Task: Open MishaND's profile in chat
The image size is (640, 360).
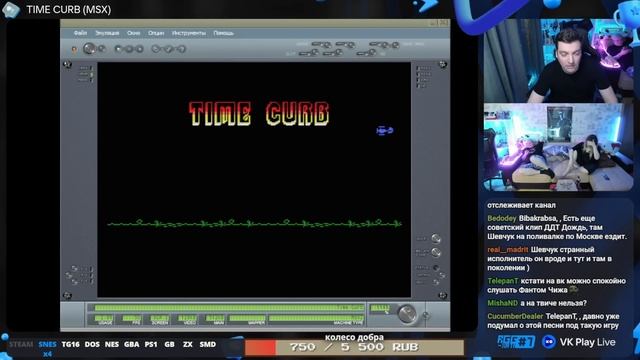Action: 502,303
